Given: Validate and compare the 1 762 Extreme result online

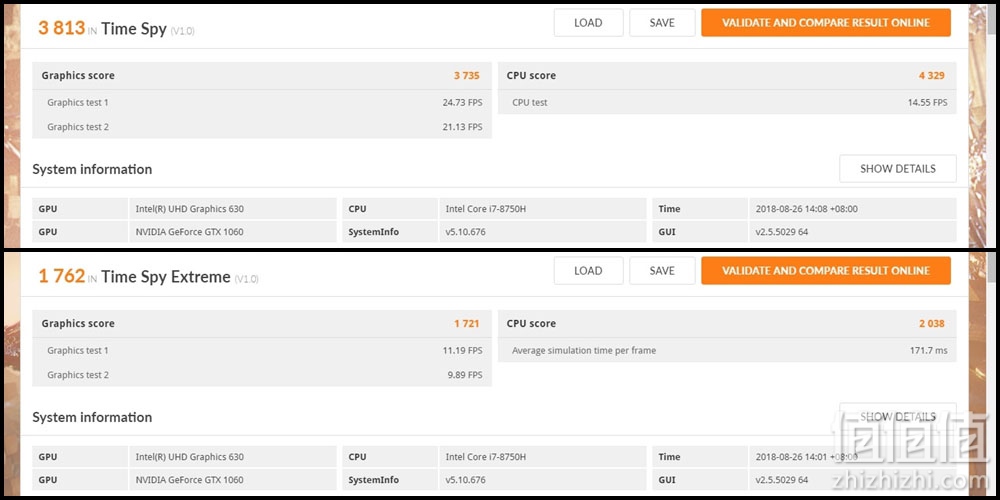Looking at the screenshot, I should tap(826, 270).
